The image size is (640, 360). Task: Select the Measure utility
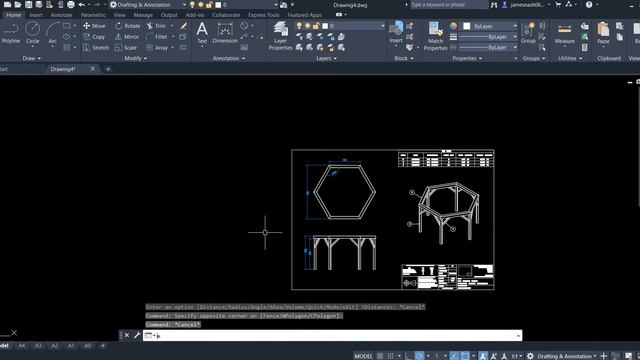point(564,33)
